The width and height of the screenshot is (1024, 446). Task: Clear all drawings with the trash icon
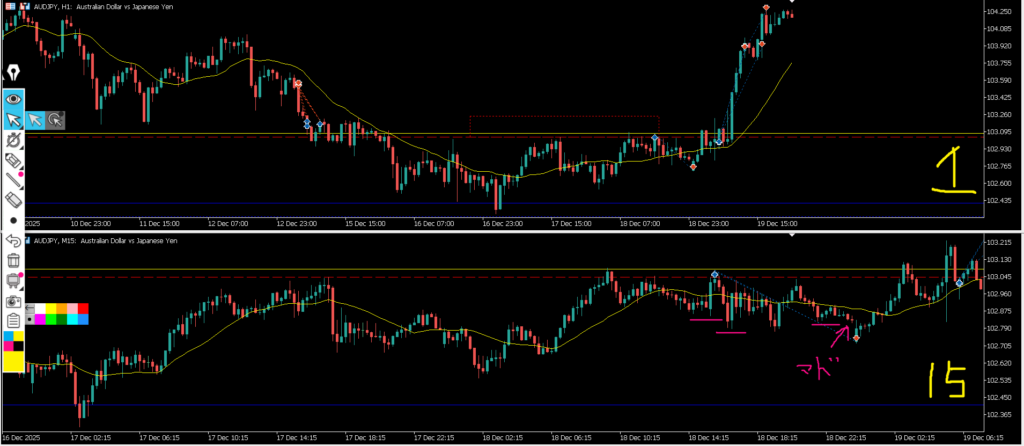point(14,261)
